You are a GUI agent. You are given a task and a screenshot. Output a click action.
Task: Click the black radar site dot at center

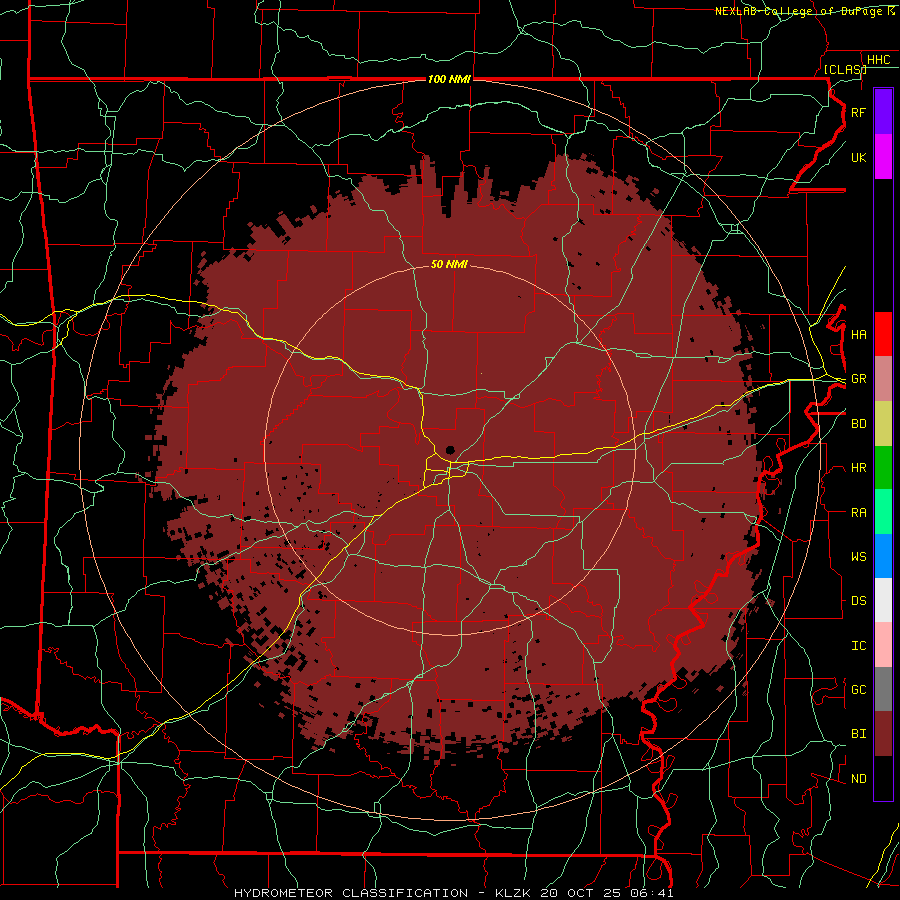[450, 451]
